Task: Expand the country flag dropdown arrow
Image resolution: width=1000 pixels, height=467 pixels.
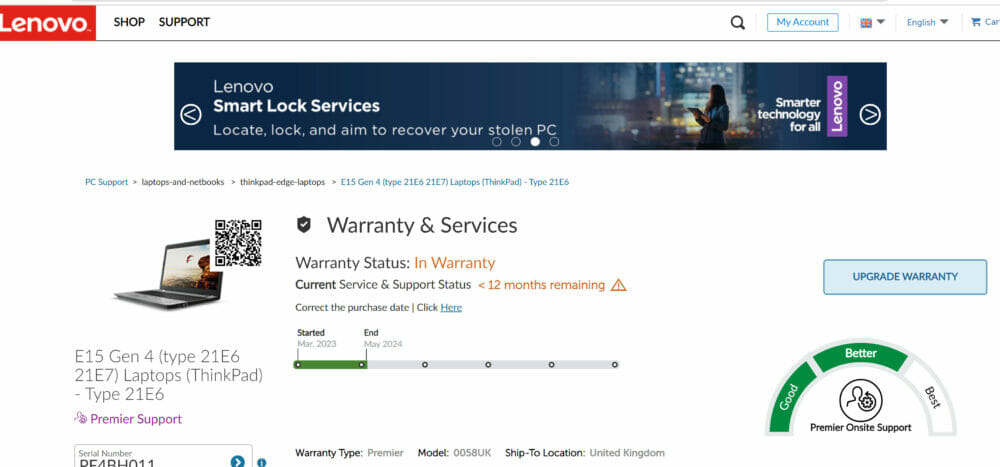Action: 881,22
